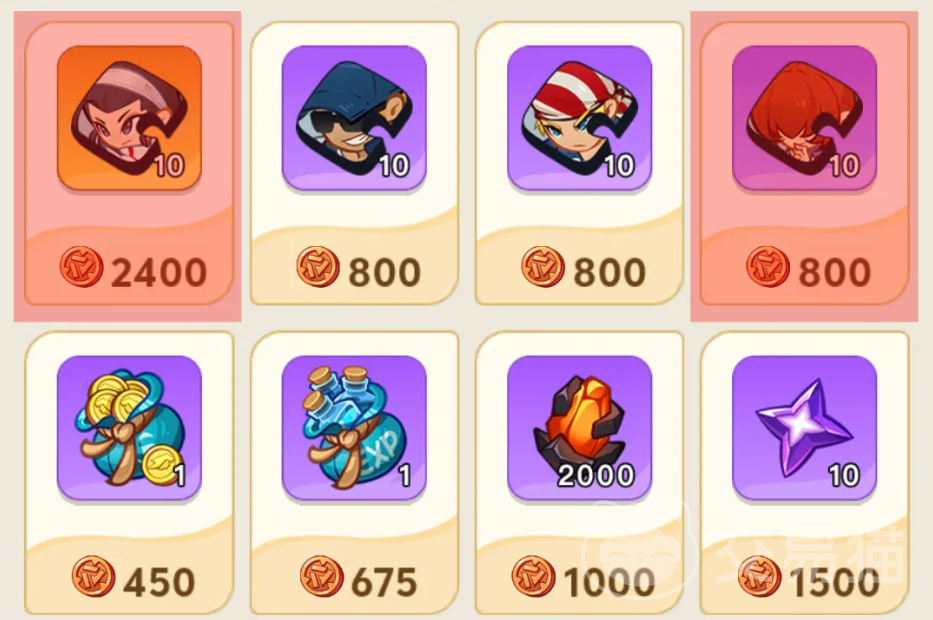Purchase EXP bag for 675 coins
Screen dimensions: 933x620
click(x=384, y=582)
